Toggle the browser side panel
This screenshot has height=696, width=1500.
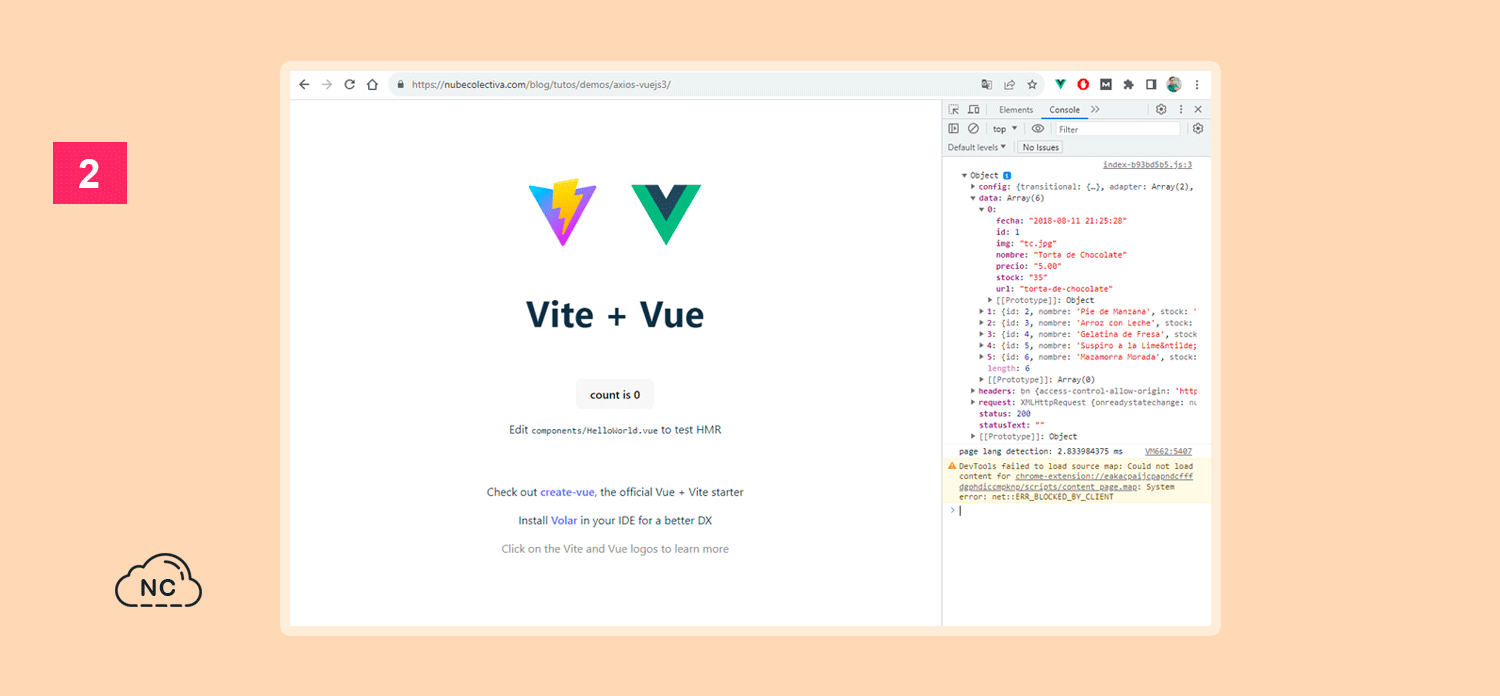[x=1151, y=85]
